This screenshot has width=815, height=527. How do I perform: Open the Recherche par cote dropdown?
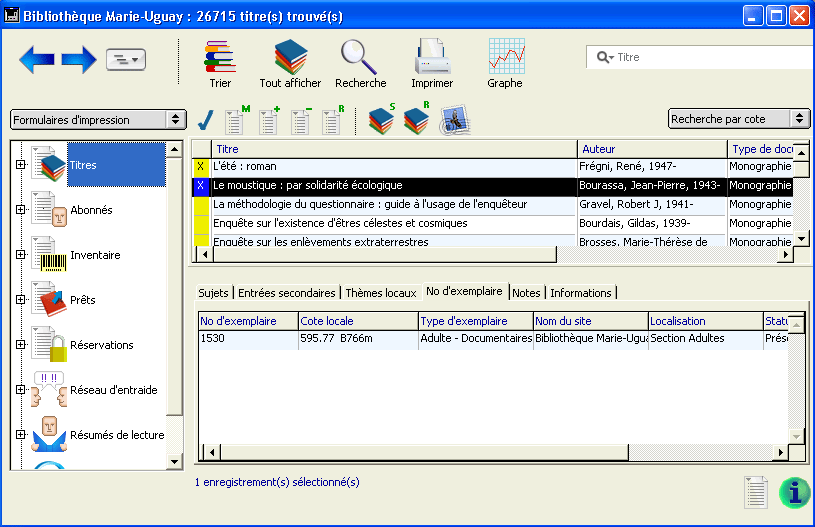[738, 119]
